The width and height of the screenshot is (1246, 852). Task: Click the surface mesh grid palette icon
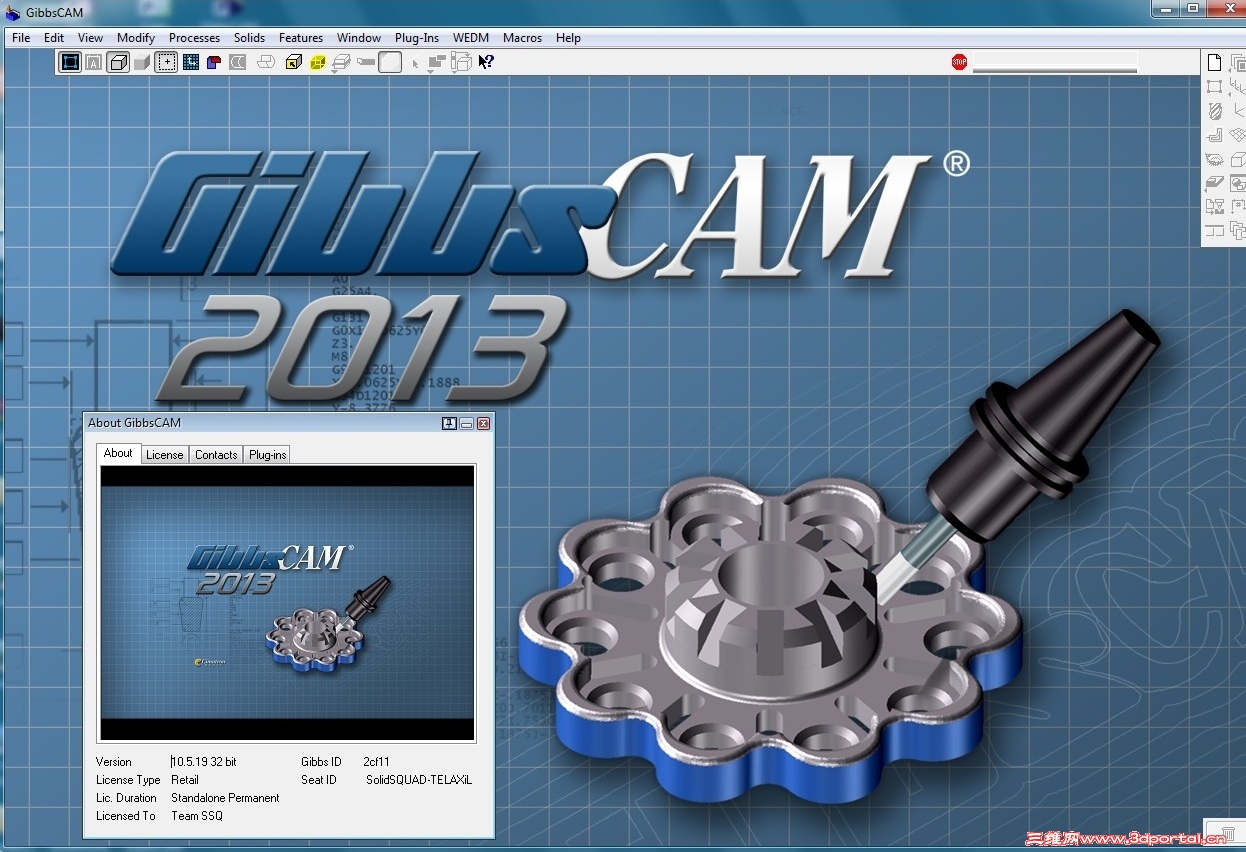1239,135
